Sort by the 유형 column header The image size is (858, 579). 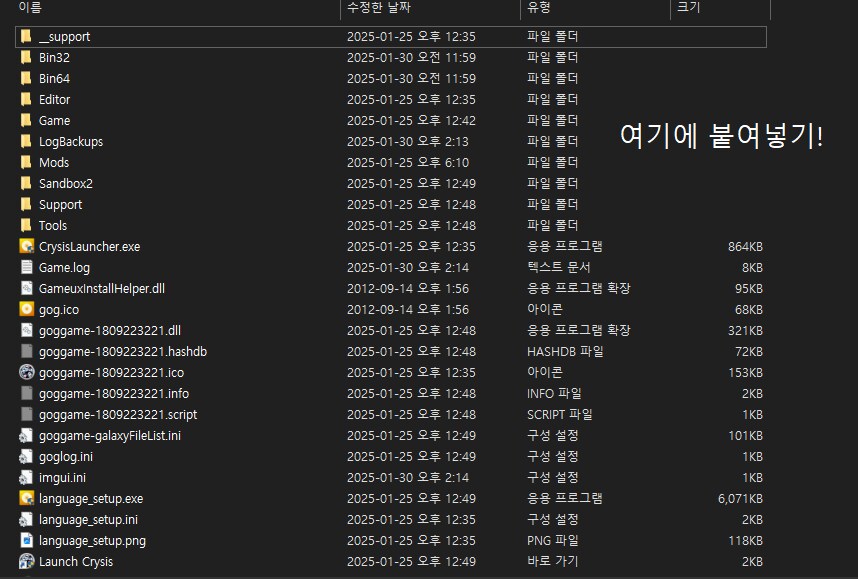click(538, 7)
